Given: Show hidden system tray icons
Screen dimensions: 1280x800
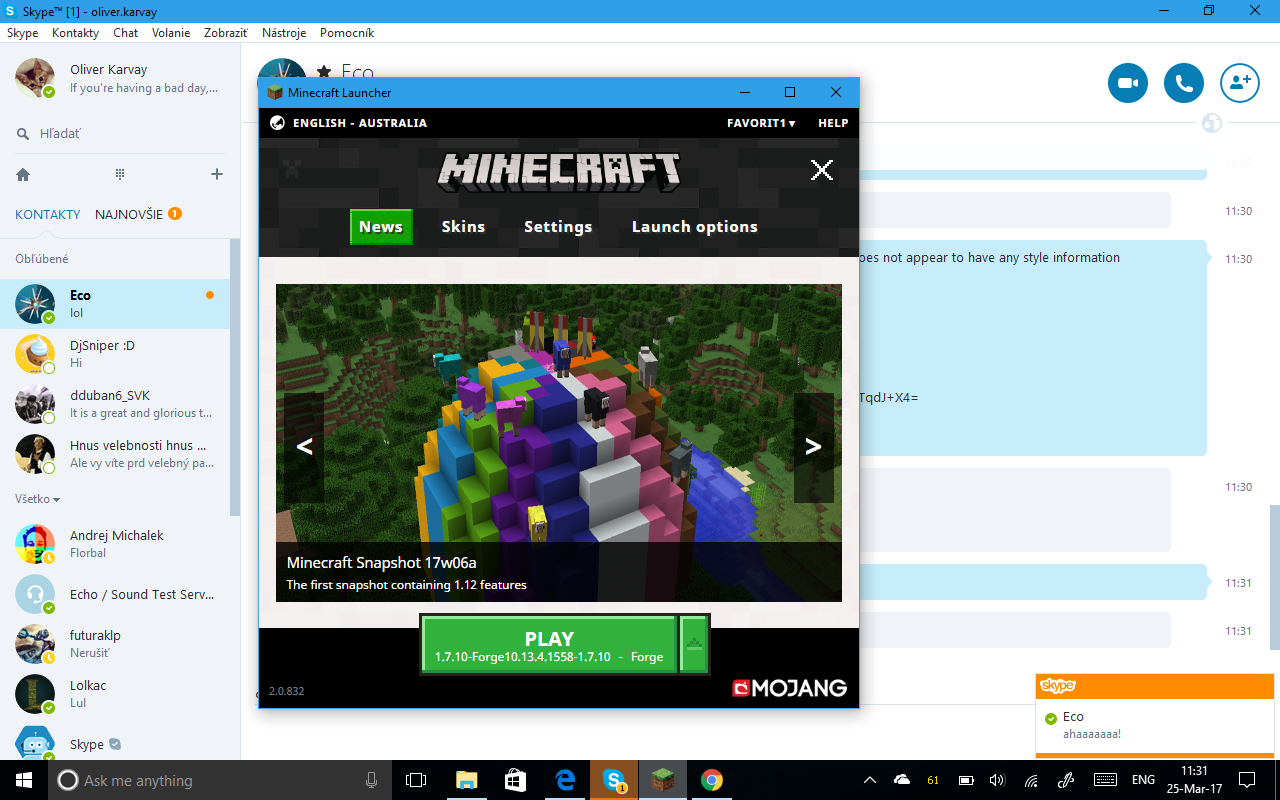Looking at the screenshot, I should point(870,780).
